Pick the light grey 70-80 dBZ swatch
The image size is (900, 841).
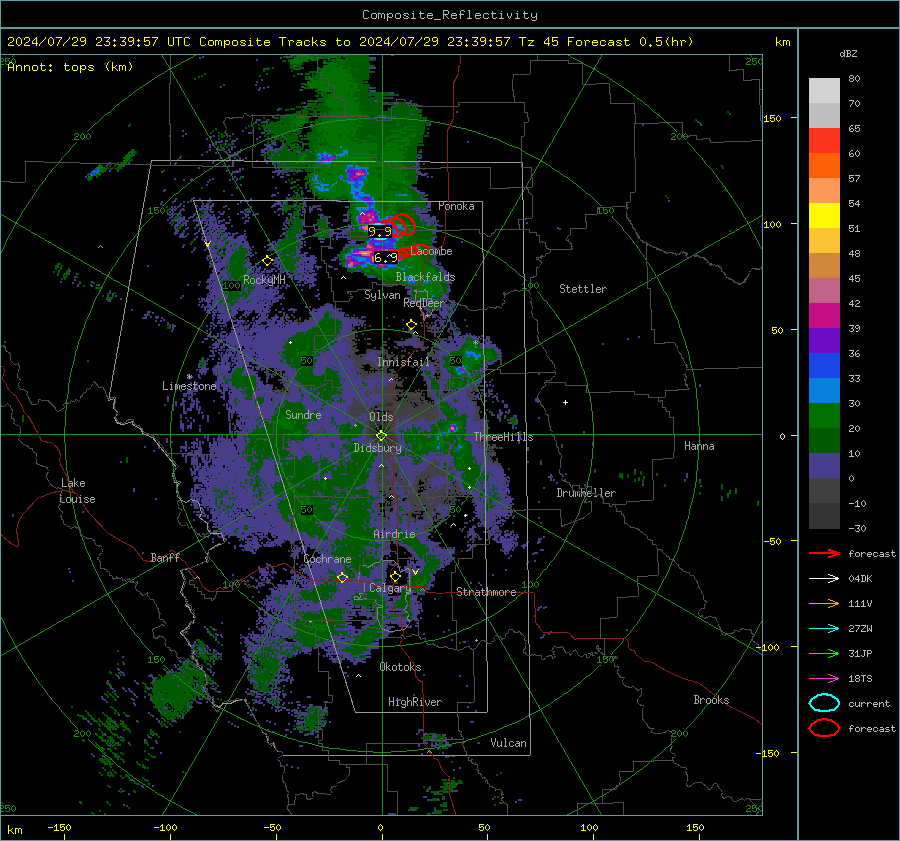(x=824, y=91)
